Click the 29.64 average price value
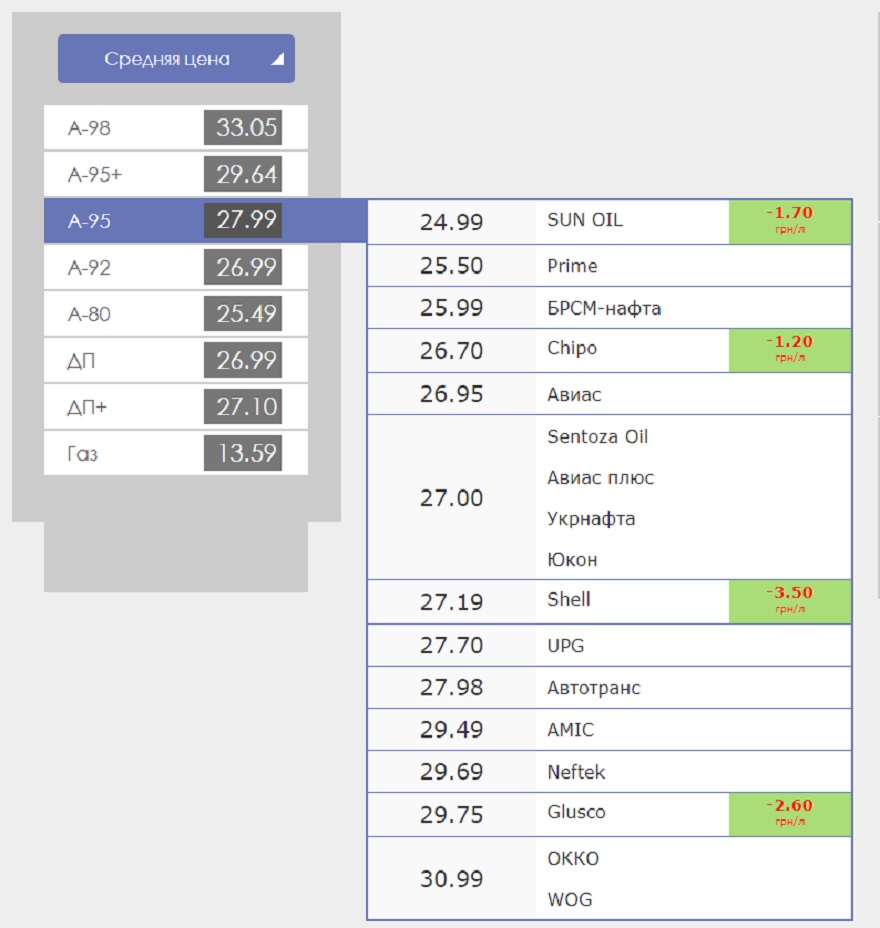Screen dimensions: 880x928 (243, 174)
